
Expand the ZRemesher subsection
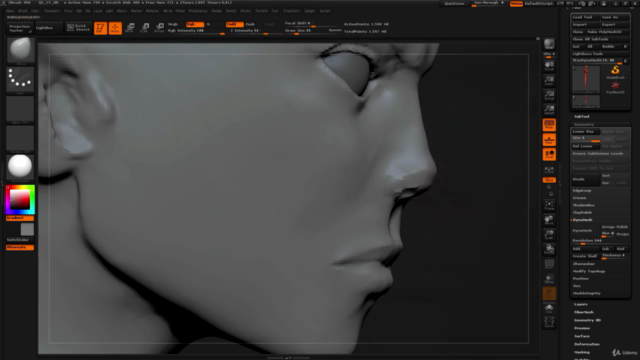(584, 264)
